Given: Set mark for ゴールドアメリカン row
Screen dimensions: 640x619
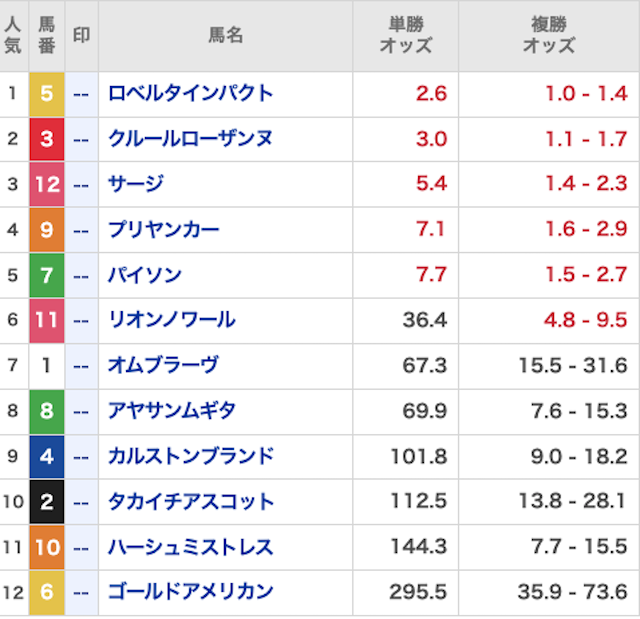Looking at the screenshot, I should pyautogui.click(x=81, y=592).
